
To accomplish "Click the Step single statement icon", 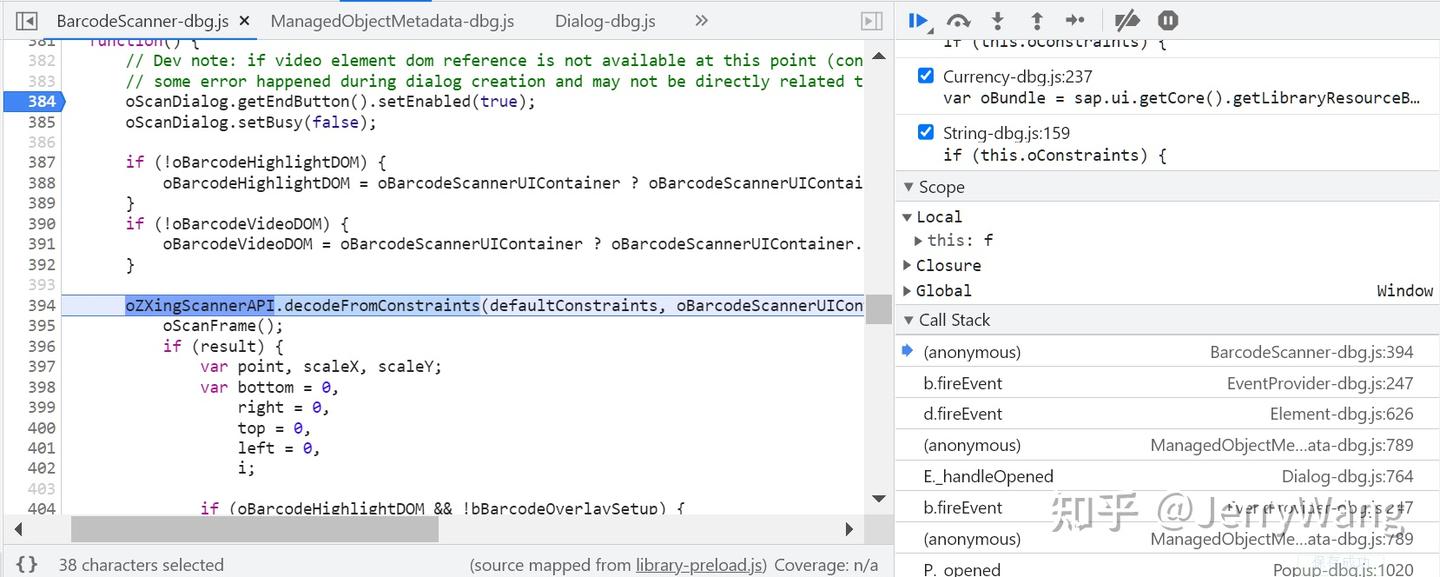I will [x=1075, y=20].
